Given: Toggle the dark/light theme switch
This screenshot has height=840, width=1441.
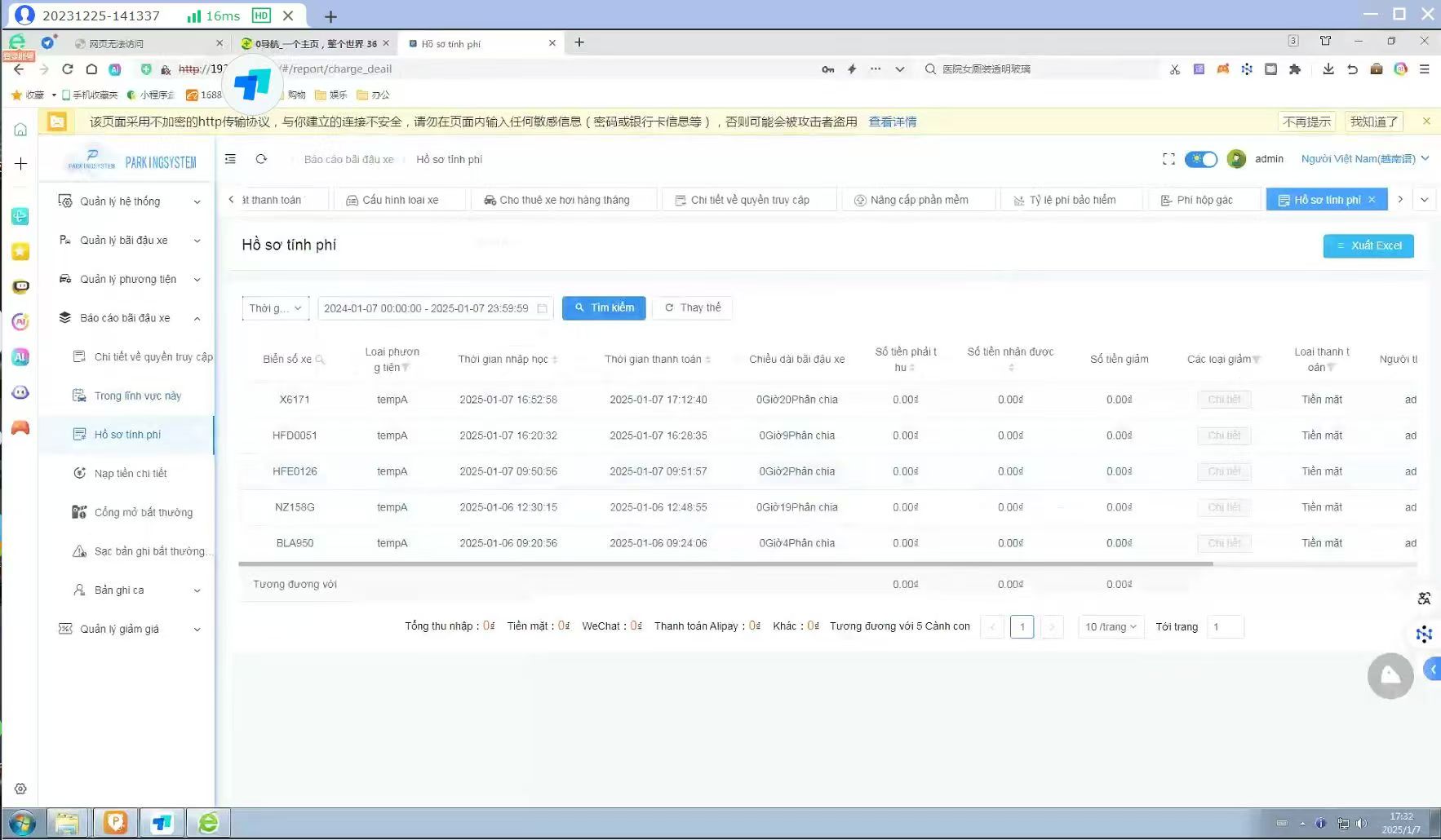Looking at the screenshot, I should click(x=1200, y=159).
